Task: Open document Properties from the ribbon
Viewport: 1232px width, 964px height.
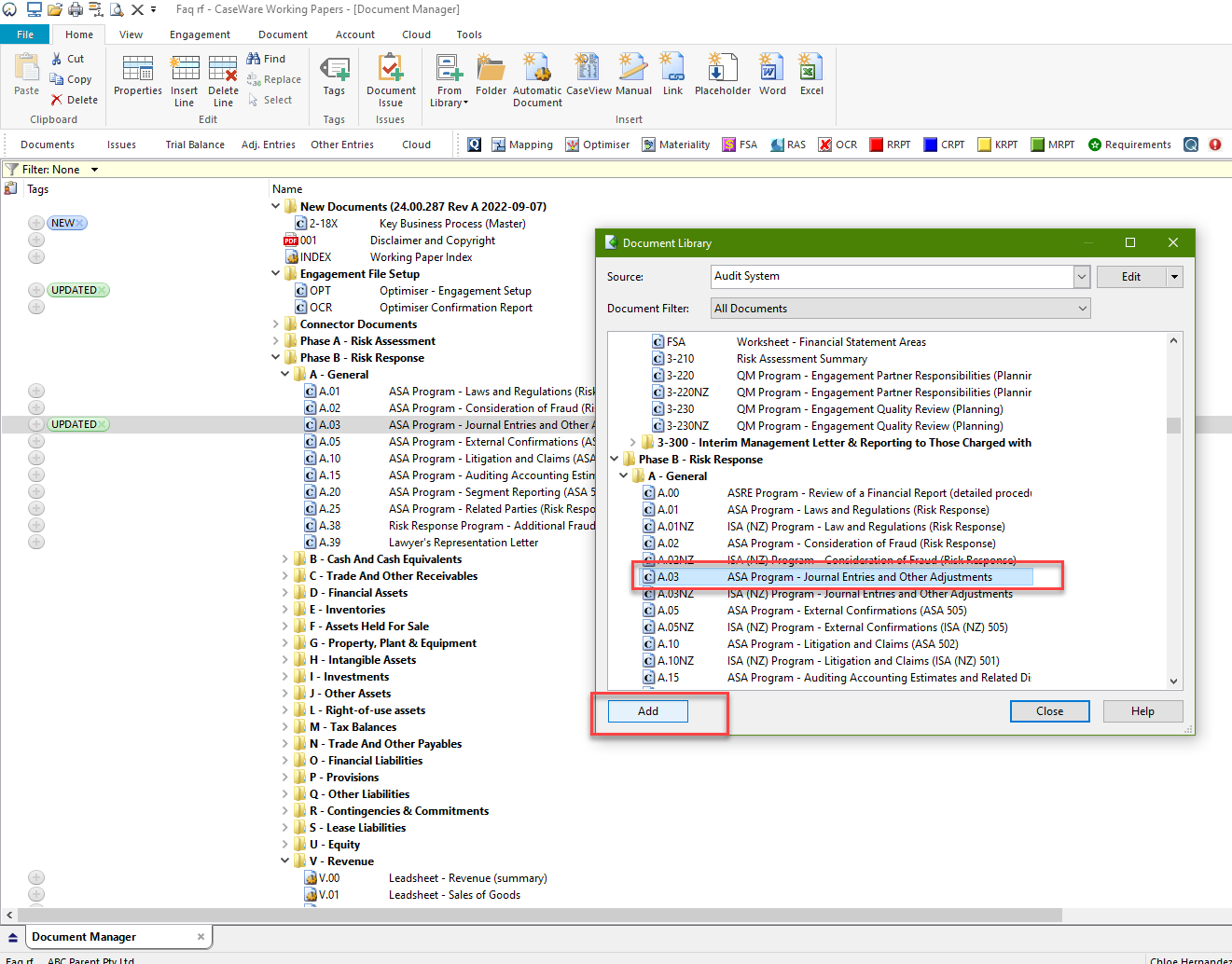Action: point(138,75)
